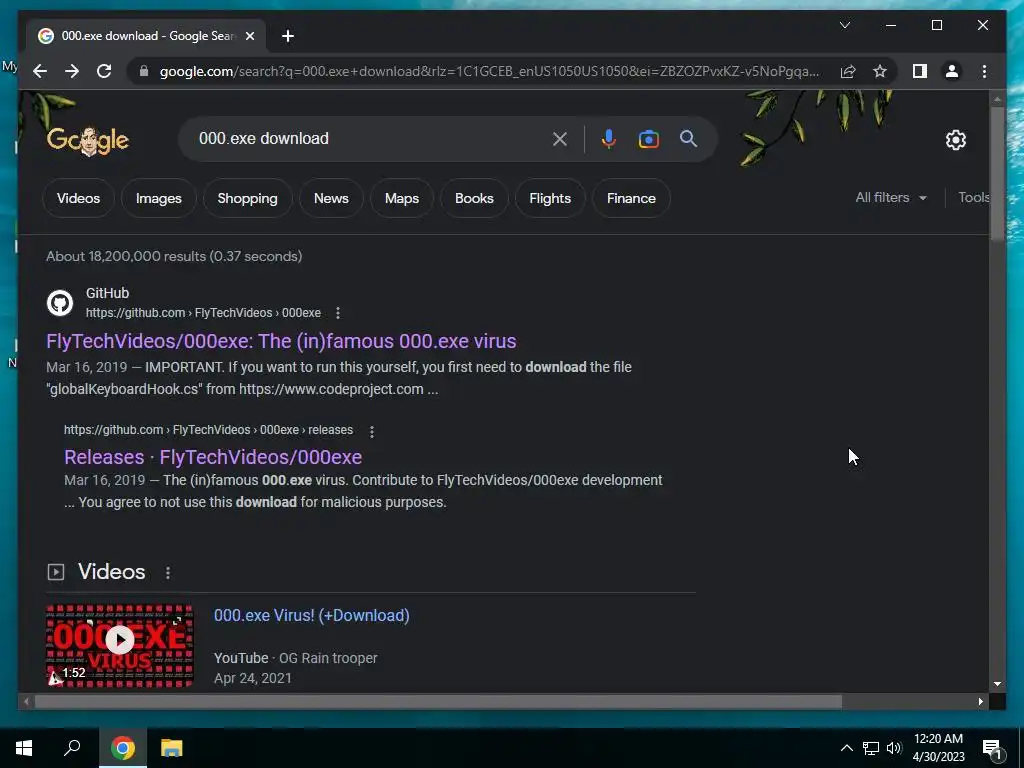1024x768 pixels.
Task: Open the taskbar clock 12:20 AM
Action: click(938, 748)
